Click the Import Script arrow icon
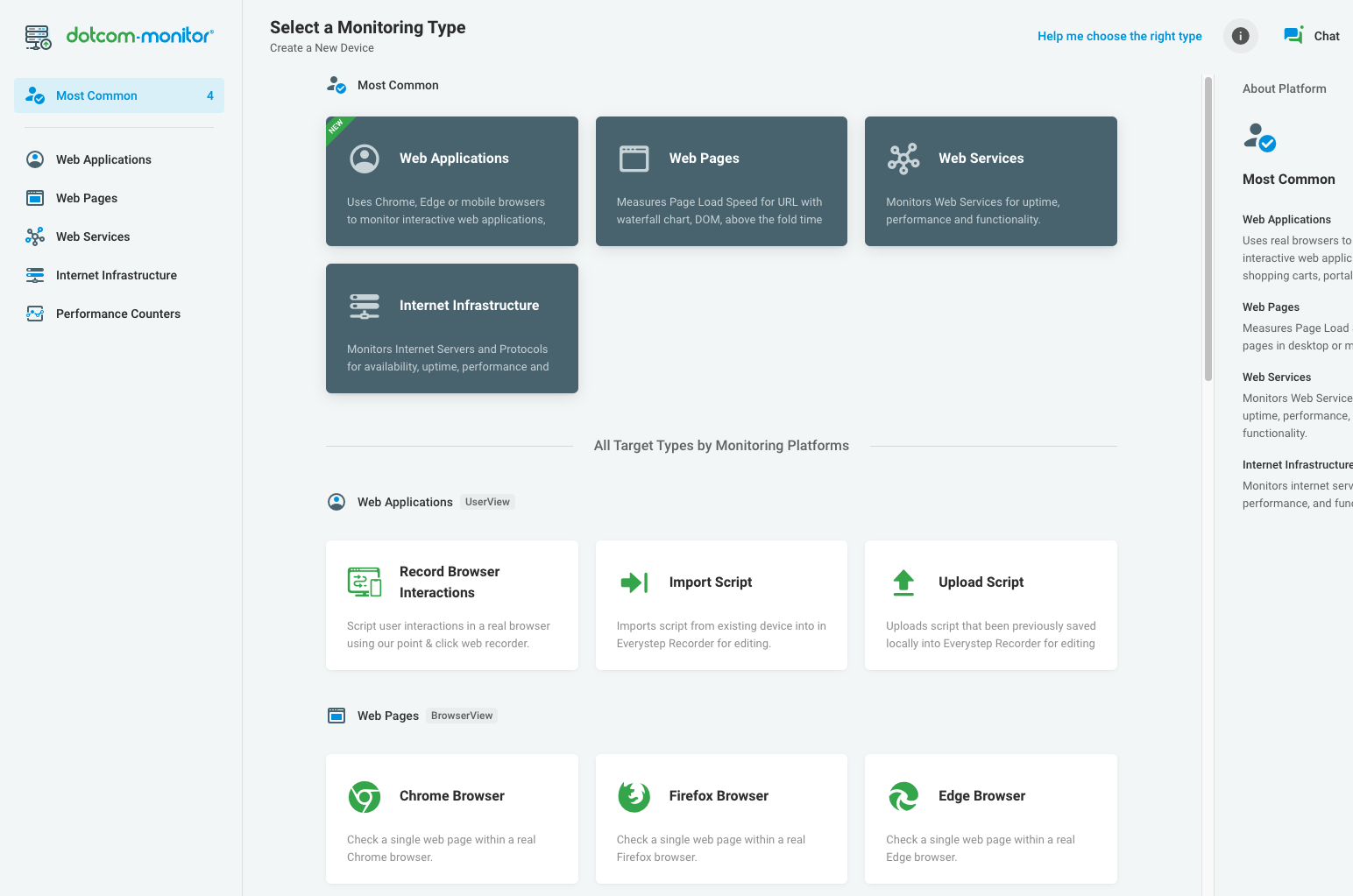1353x896 pixels. [x=634, y=582]
